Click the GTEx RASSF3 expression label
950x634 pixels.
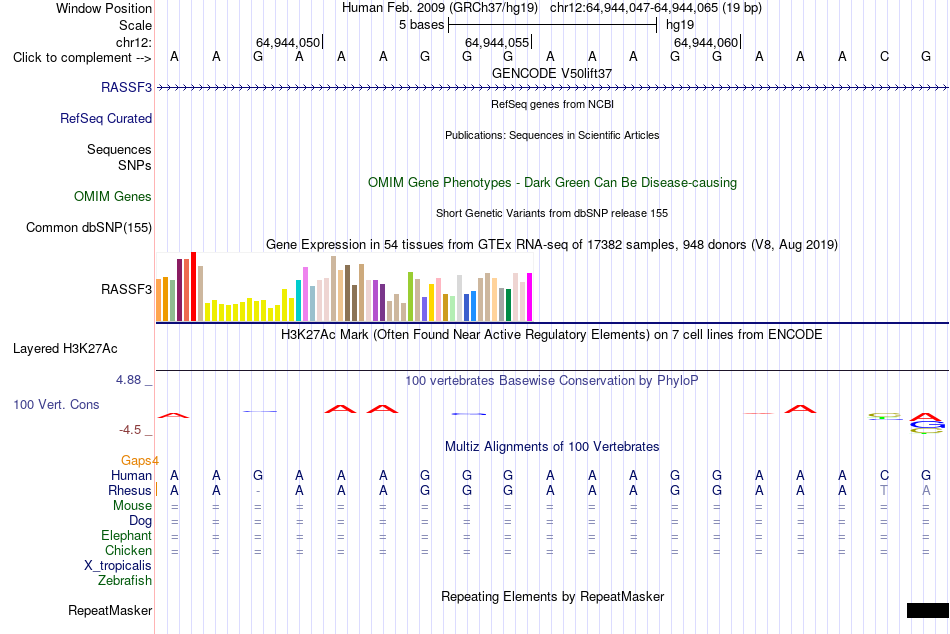[x=126, y=289]
